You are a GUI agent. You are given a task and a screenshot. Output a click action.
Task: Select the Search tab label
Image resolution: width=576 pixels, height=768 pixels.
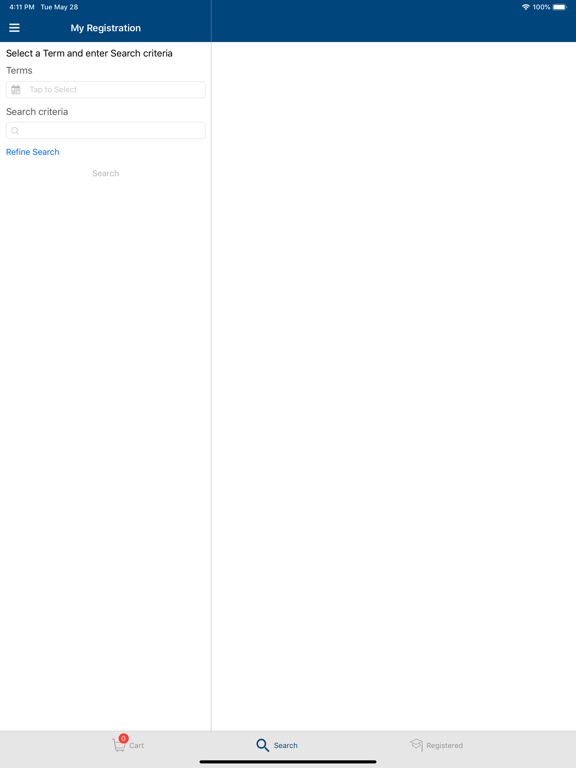click(x=286, y=745)
